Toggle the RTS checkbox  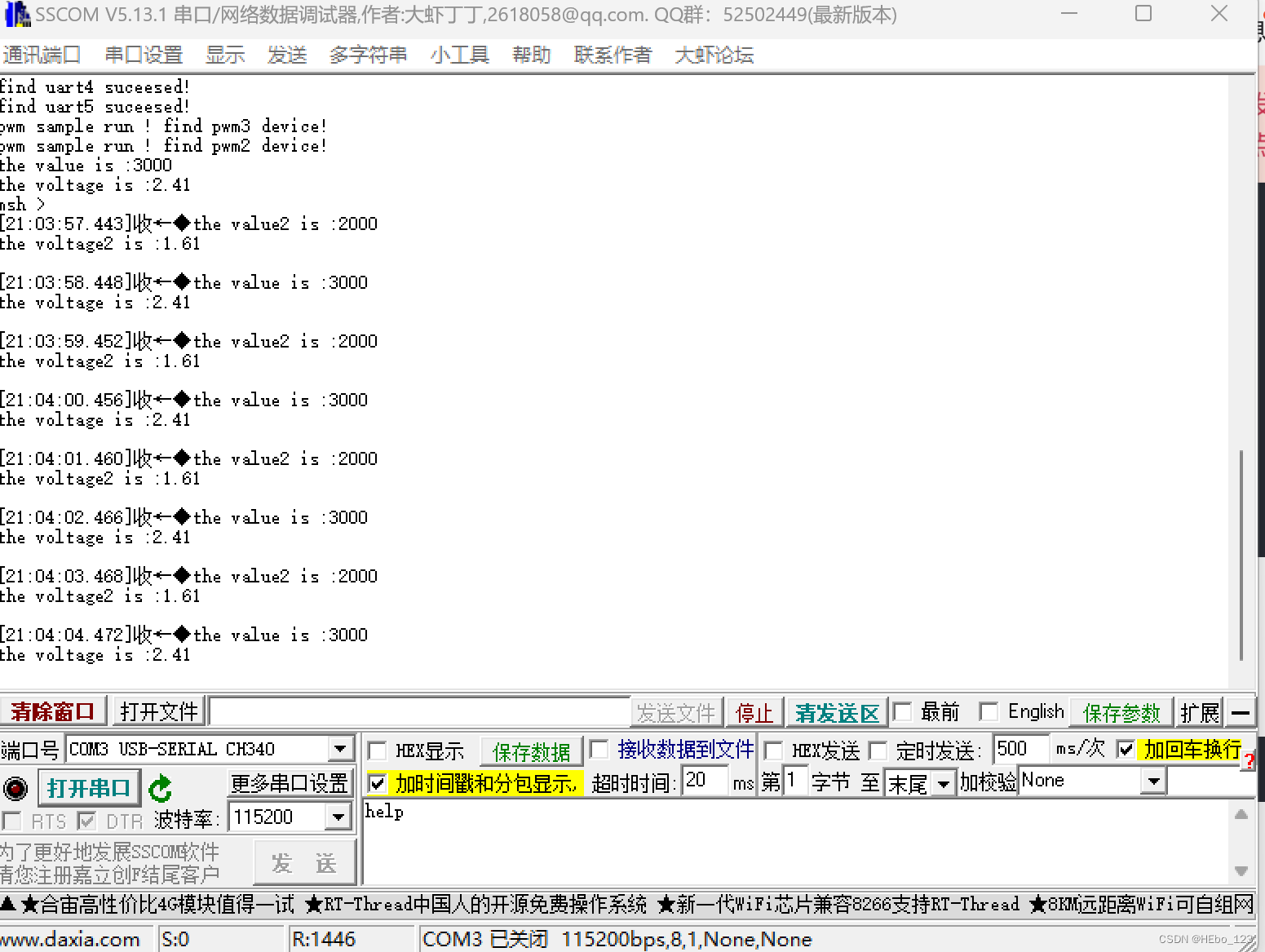pyautogui.click(x=11, y=821)
